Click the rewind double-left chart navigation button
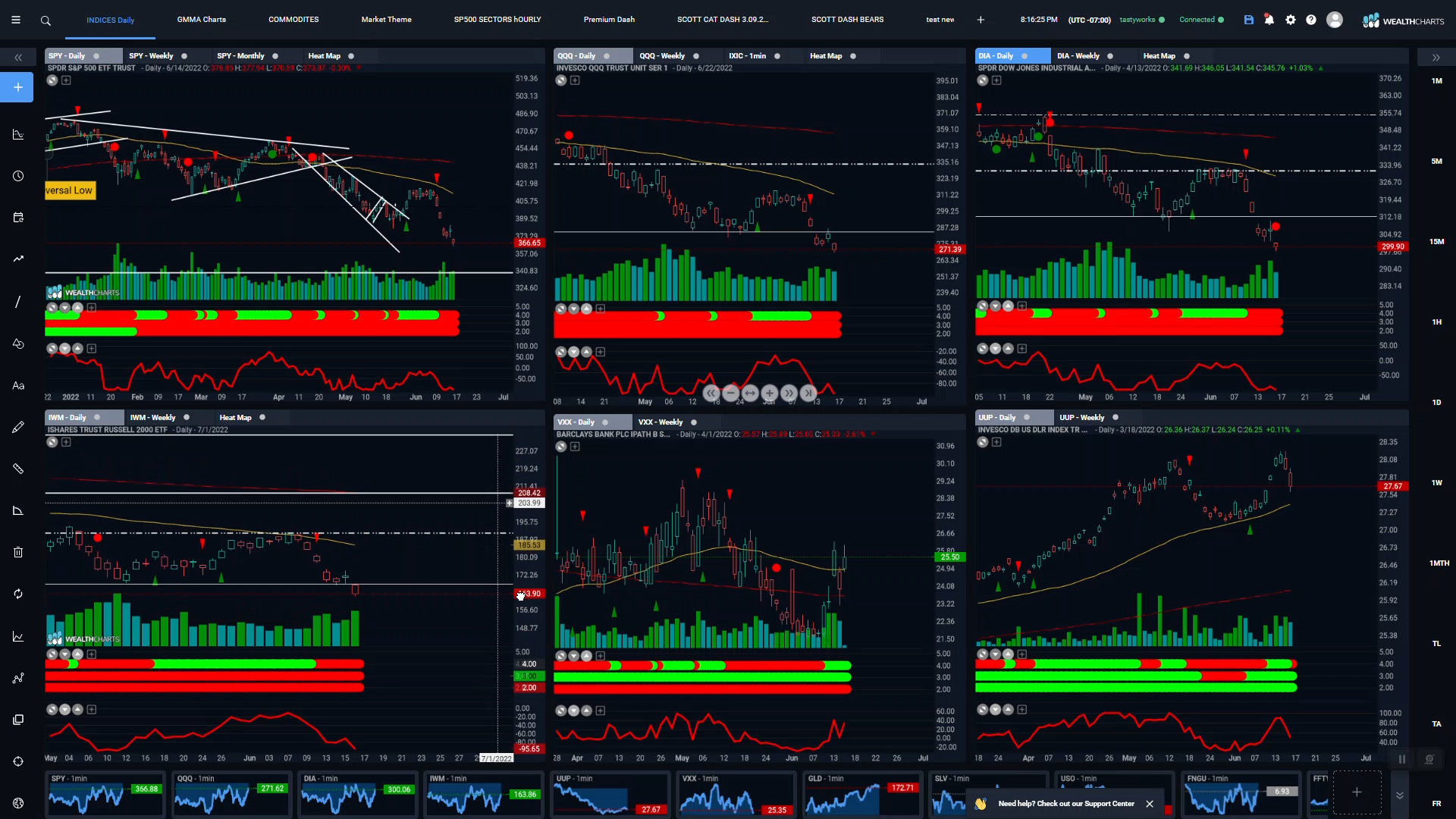 click(711, 393)
